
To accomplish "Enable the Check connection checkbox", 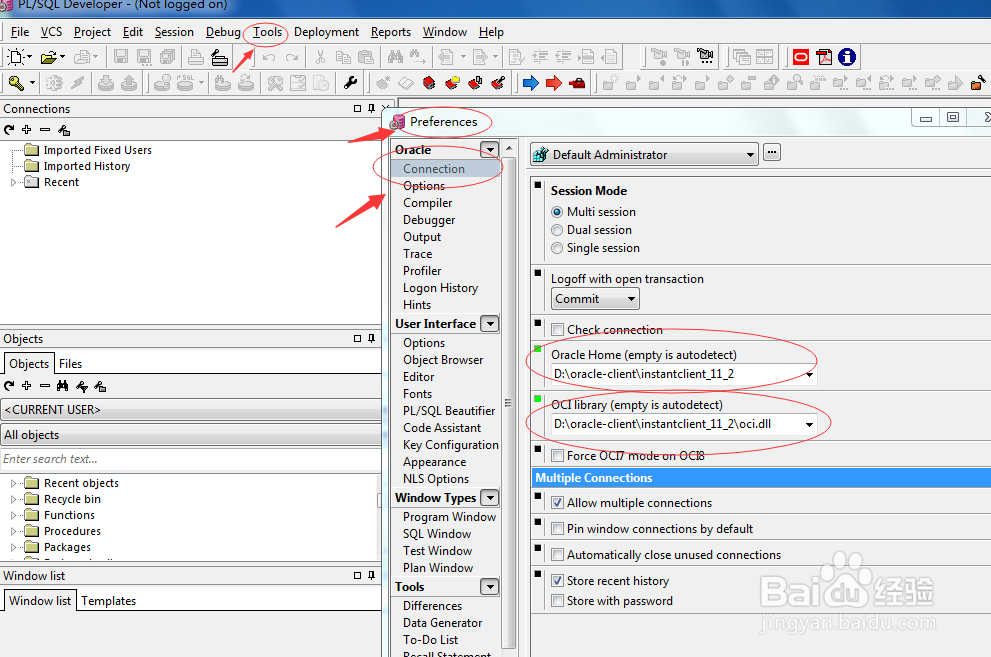I will click(557, 330).
